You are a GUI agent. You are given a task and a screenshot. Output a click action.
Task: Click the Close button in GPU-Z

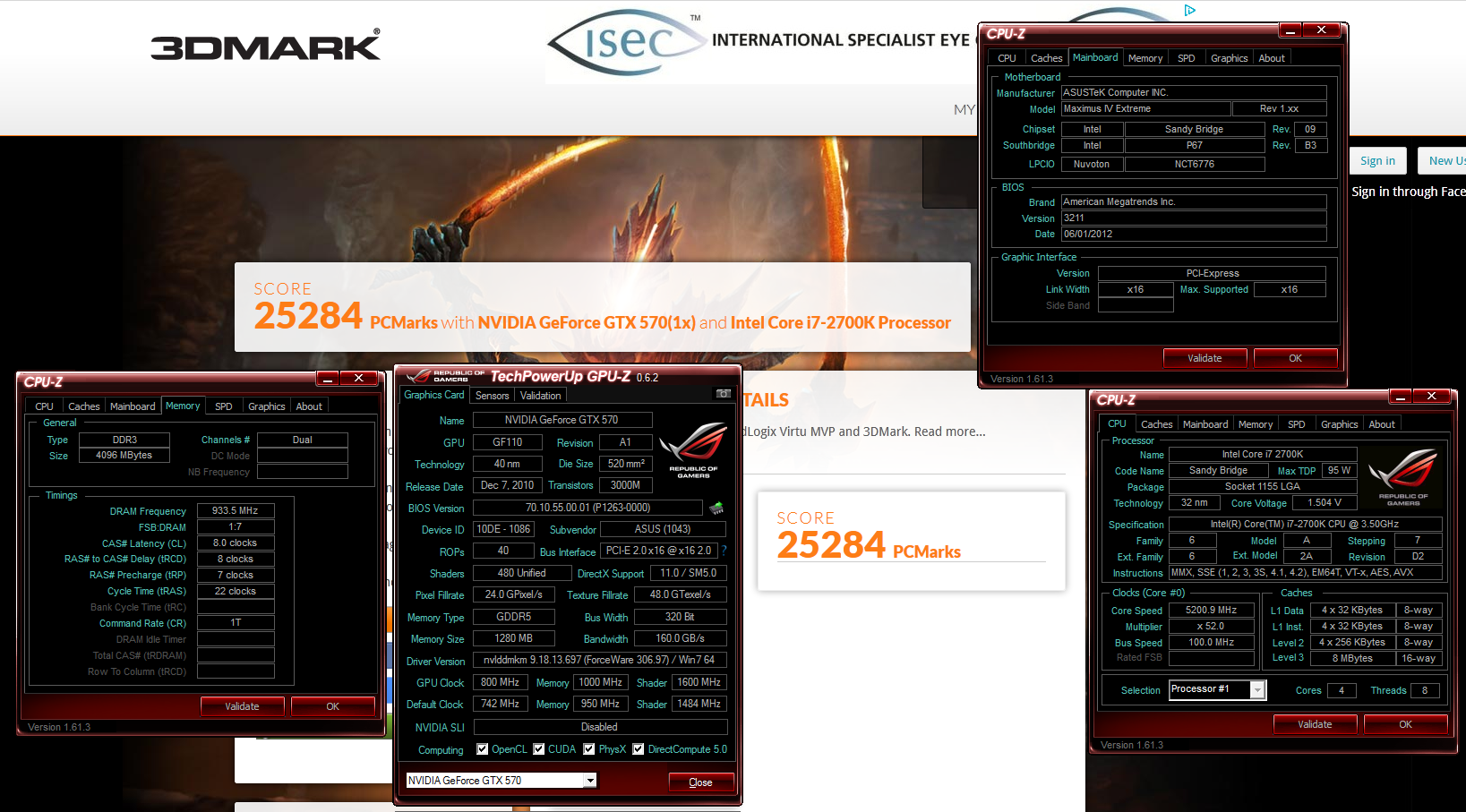click(701, 782)
